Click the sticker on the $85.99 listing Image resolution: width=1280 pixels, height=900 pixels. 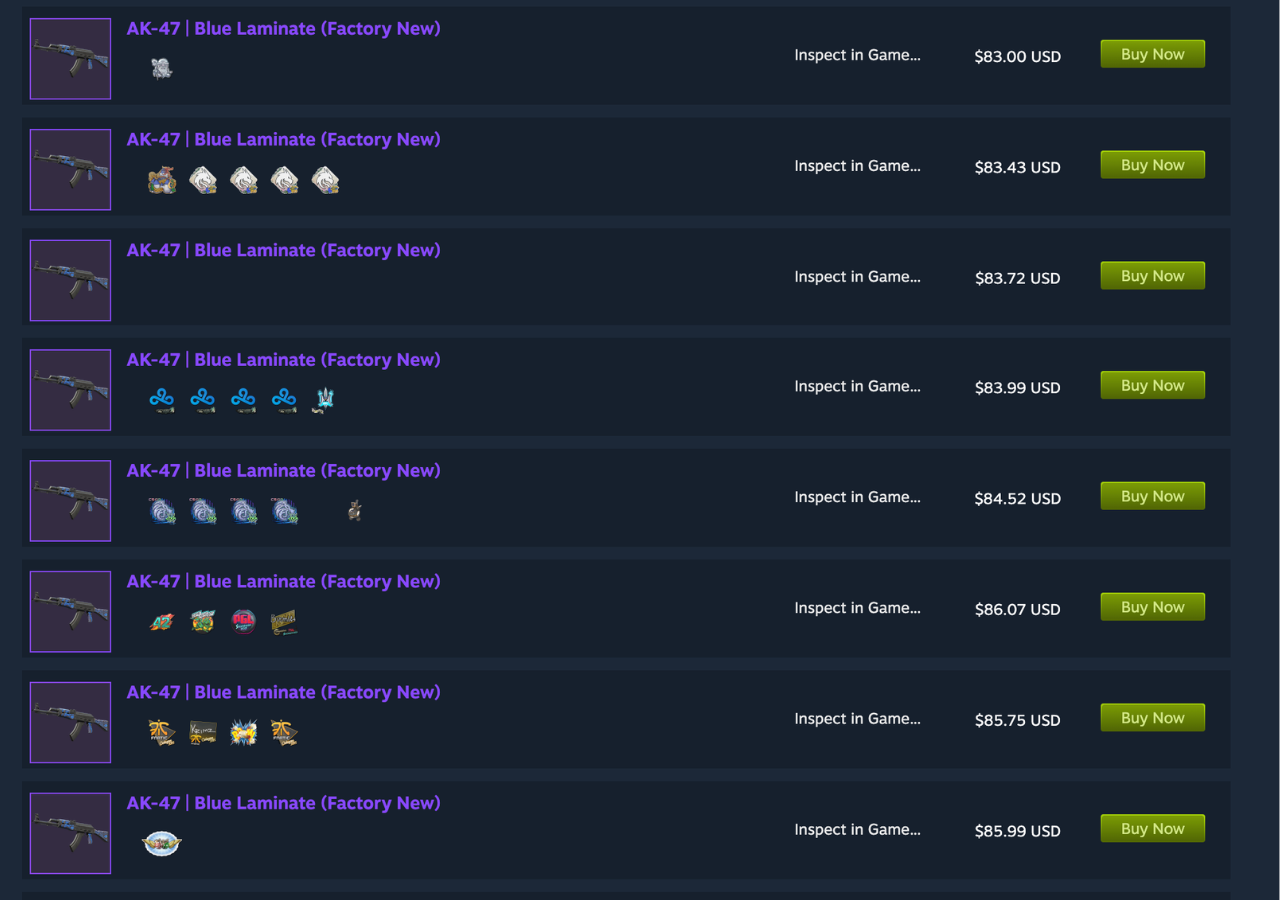162,844
